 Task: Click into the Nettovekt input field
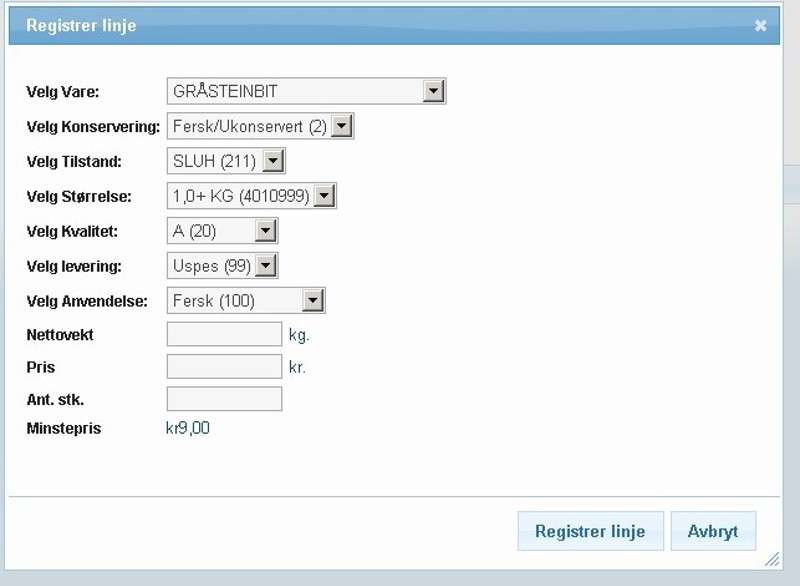click(x=224, y=334)
